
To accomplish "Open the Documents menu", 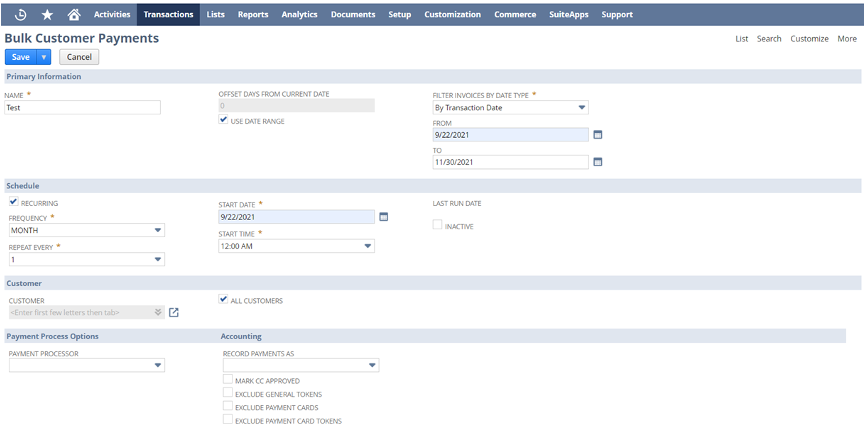I will 353,15.
